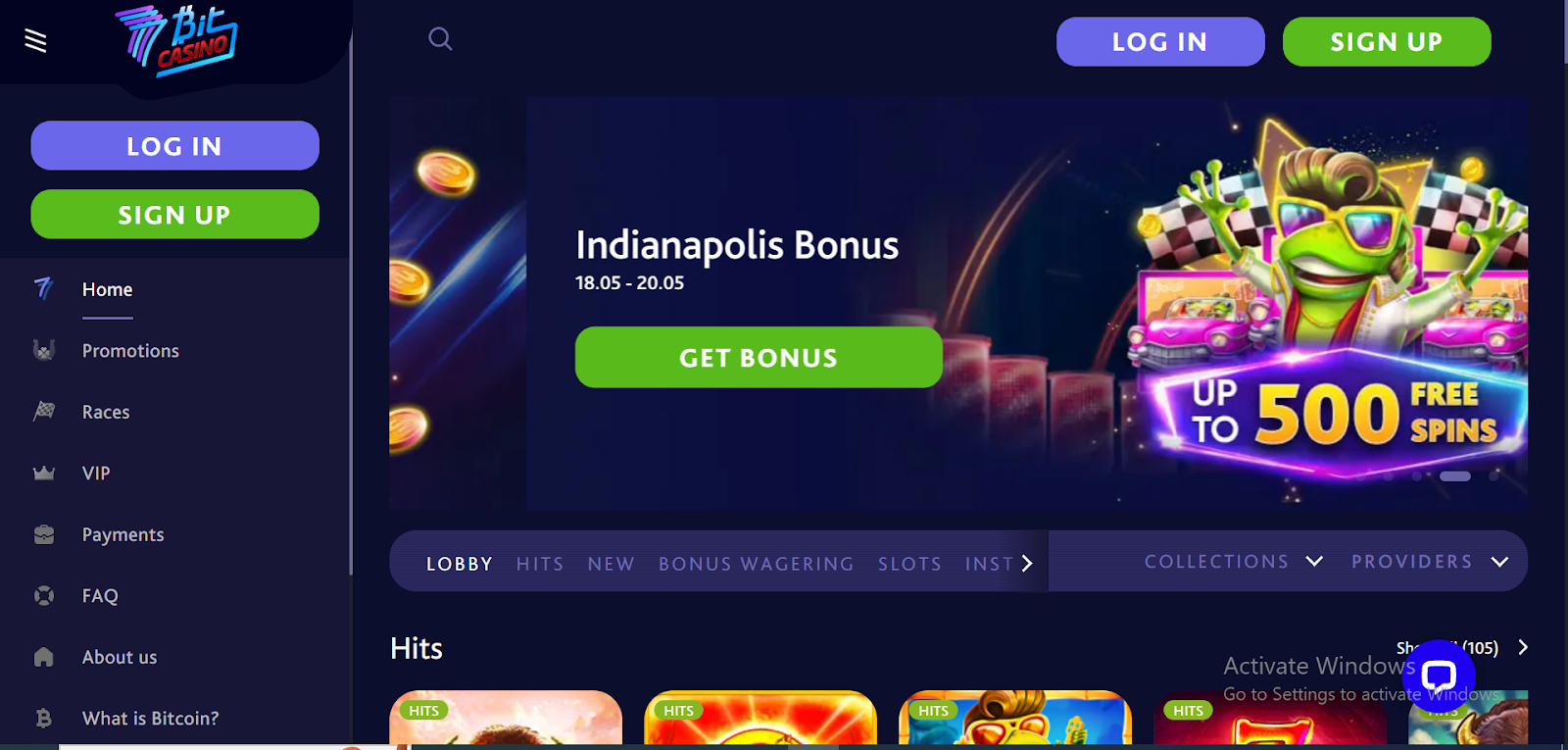Open the hamburger menu icon

[x=35, y=40]
